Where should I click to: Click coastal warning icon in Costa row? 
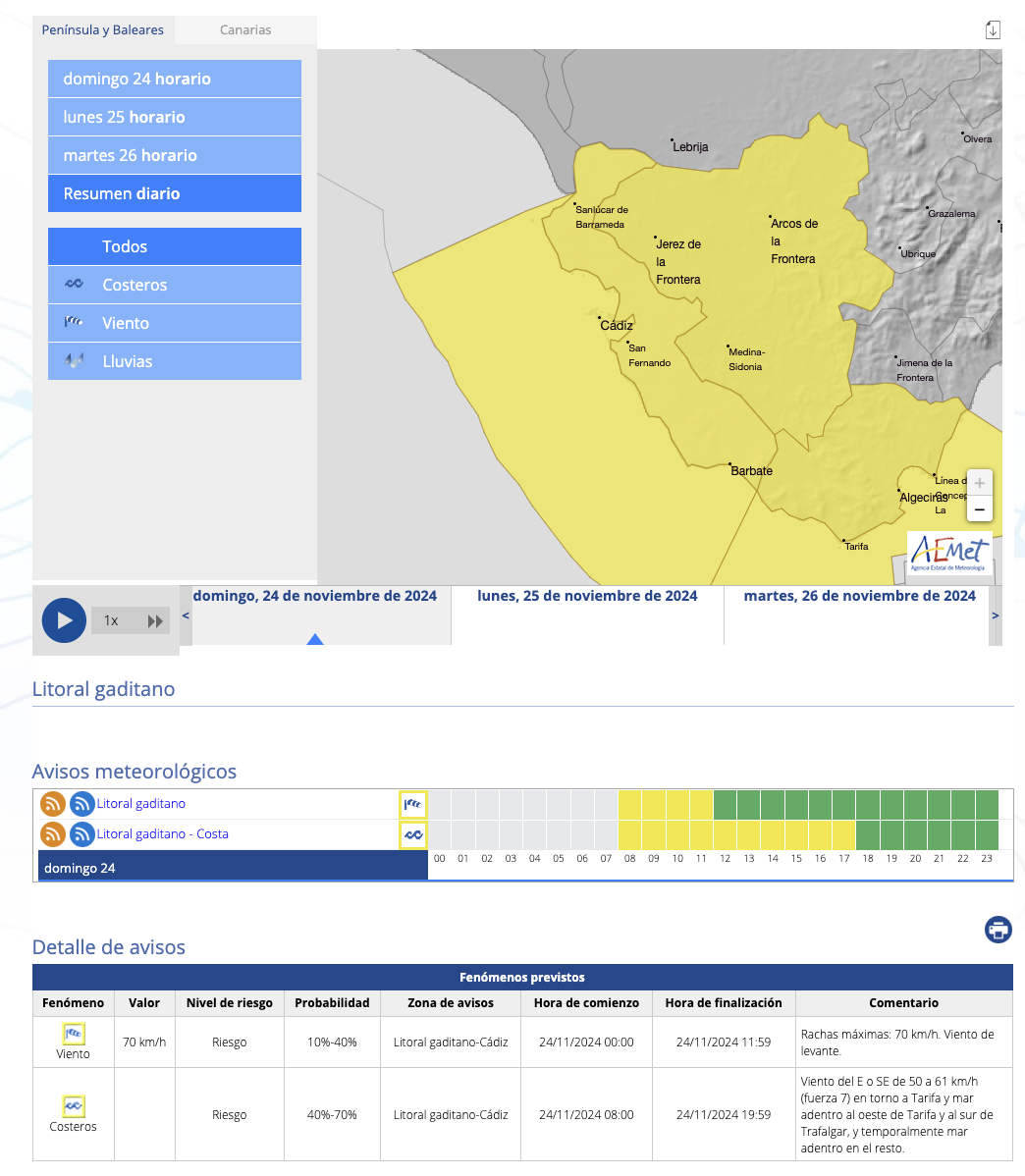pos(412,834)
